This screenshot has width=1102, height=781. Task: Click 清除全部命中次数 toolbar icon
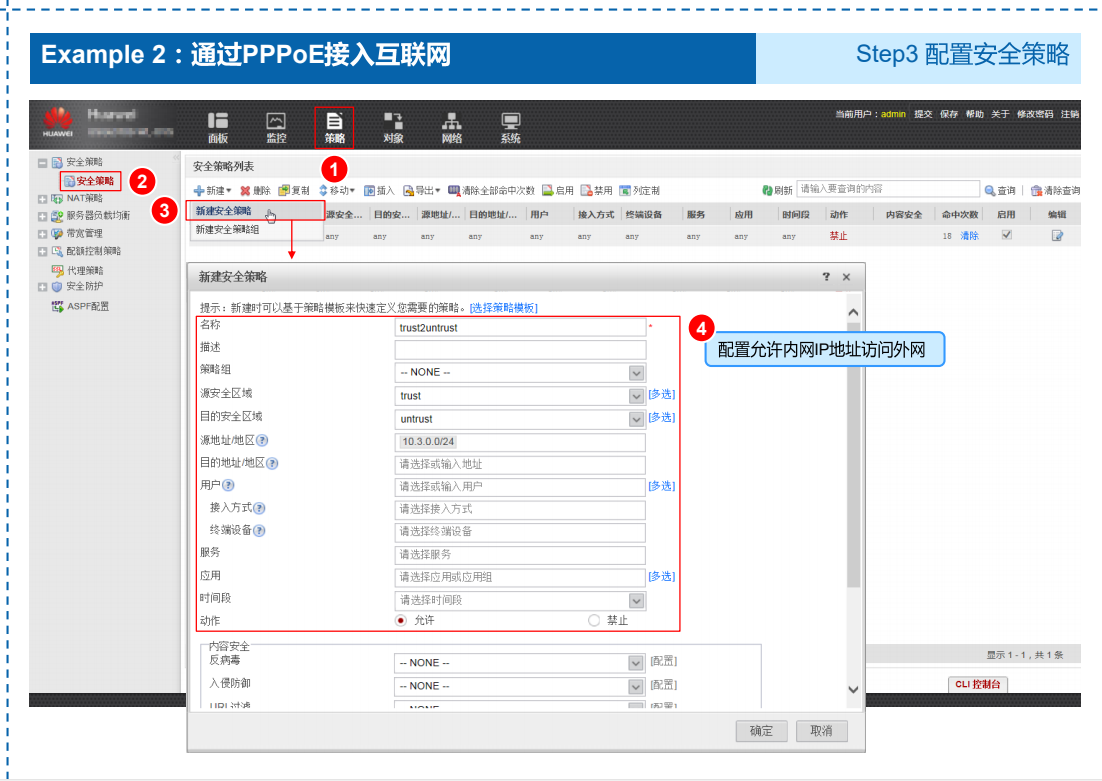pyautogui.click(x=493, y=190)
